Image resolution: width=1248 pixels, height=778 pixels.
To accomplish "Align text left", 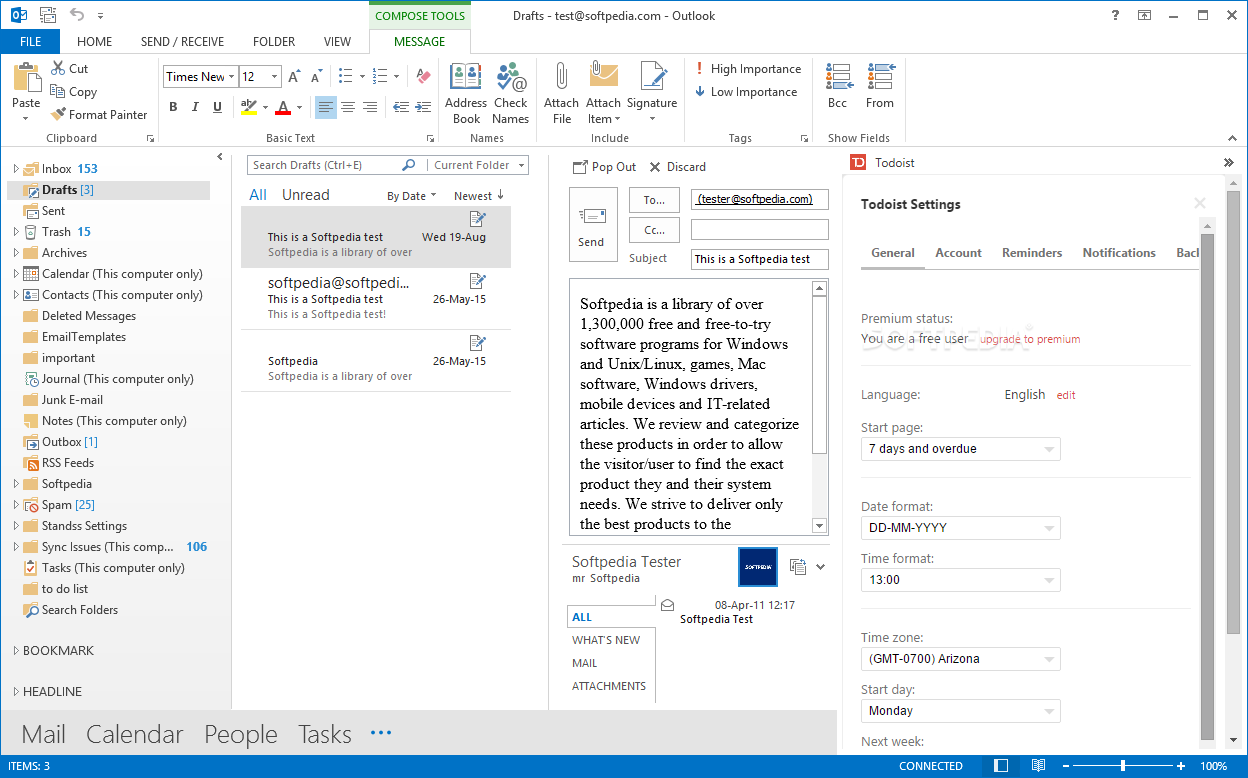I will (x=326, y=107).
